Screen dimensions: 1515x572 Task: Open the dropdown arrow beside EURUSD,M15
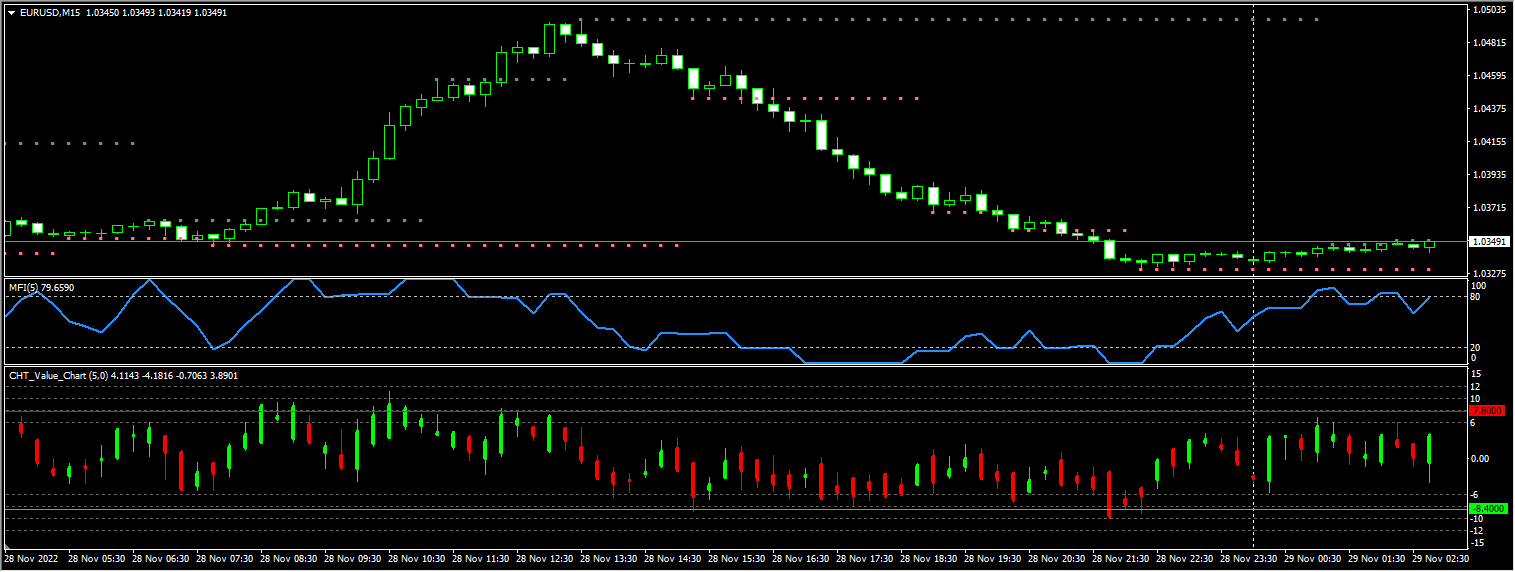point(11,13)
